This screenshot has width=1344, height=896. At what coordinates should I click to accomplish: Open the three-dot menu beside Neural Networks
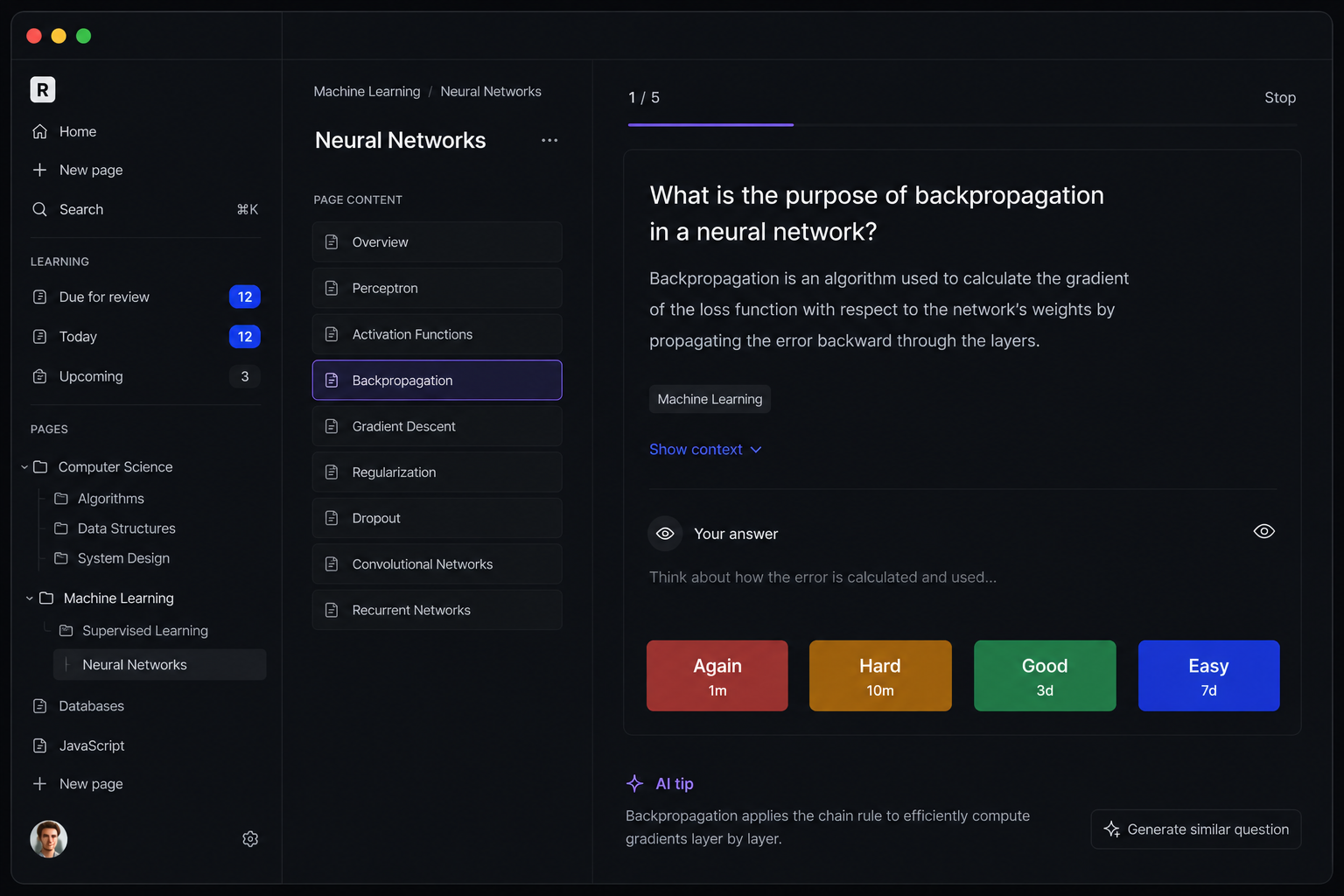pyautogui.click(x=549, y=140)
